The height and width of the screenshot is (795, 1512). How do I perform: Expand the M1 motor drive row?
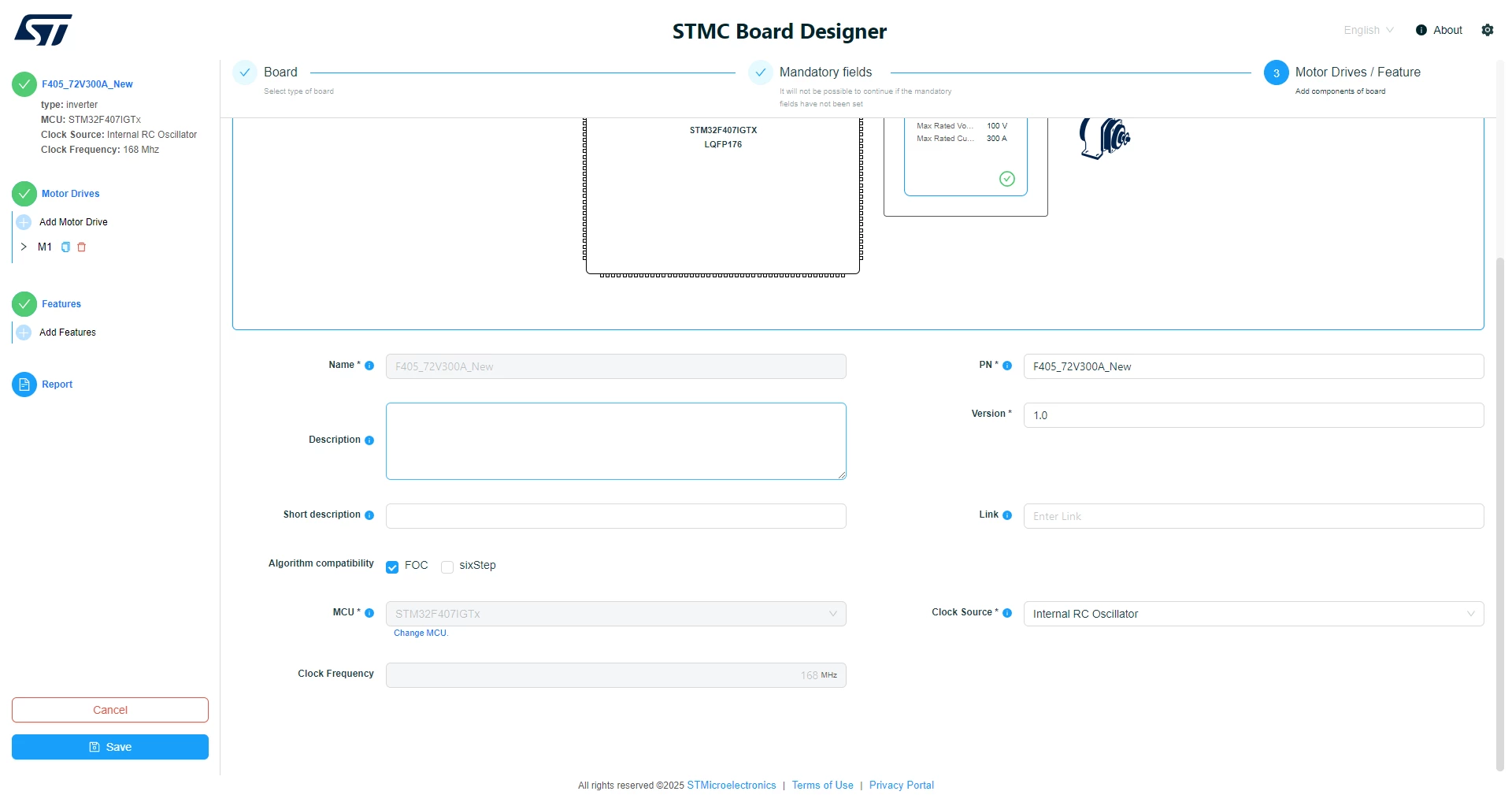[24, 247]
